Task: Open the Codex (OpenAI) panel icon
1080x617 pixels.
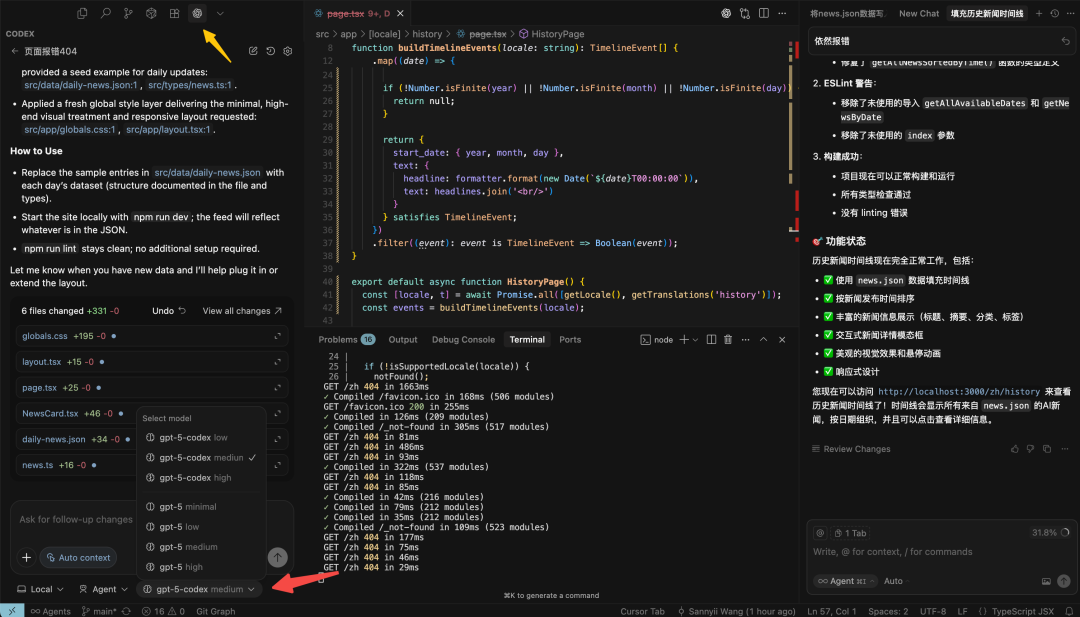Action: (197, 13)
